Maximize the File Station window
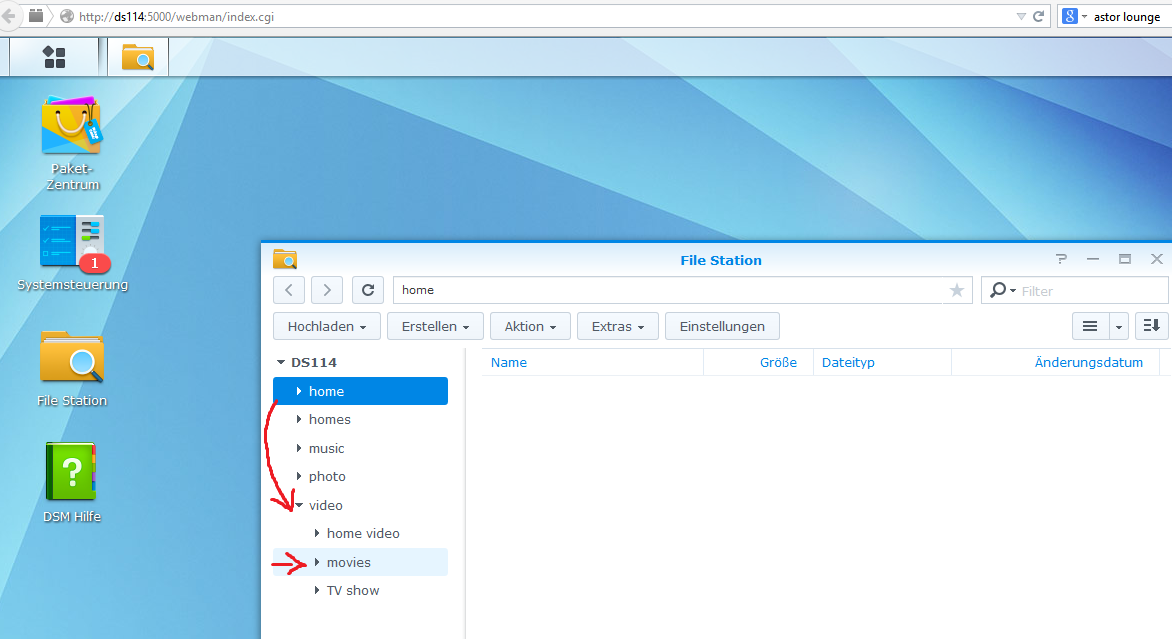Screen dimensions: 1172x639 coord(1125,259)
